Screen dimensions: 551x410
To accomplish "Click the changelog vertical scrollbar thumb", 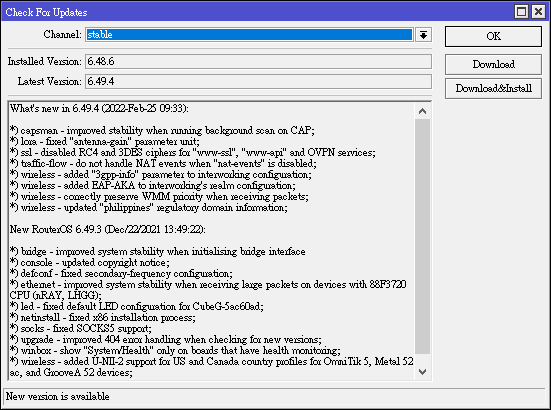I will click(x=422, y=236).
